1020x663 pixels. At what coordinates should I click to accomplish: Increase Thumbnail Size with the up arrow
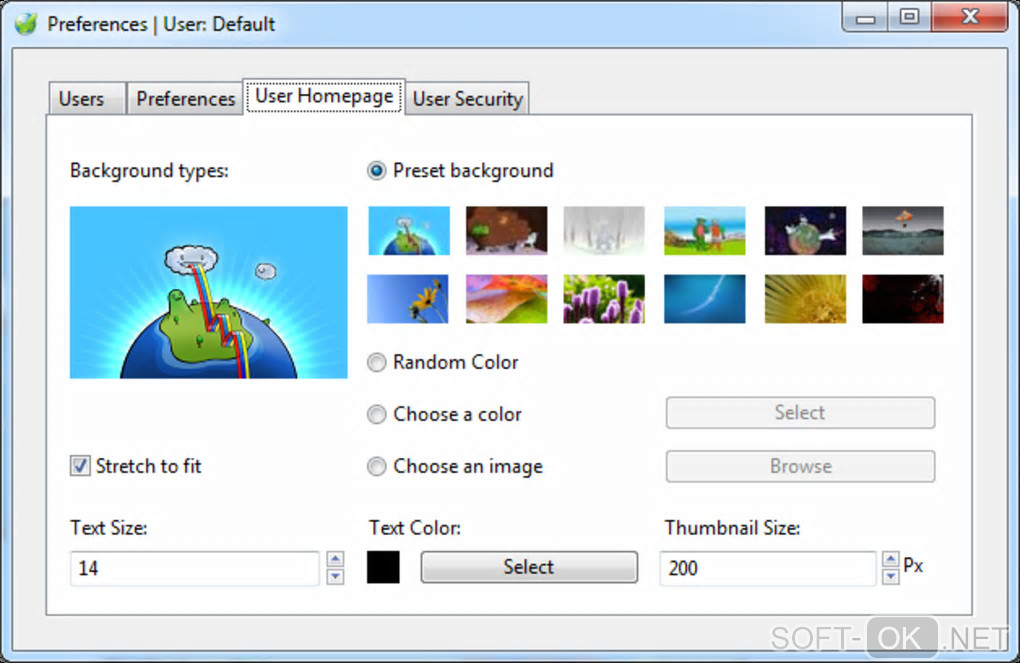[x=891, y=559]
